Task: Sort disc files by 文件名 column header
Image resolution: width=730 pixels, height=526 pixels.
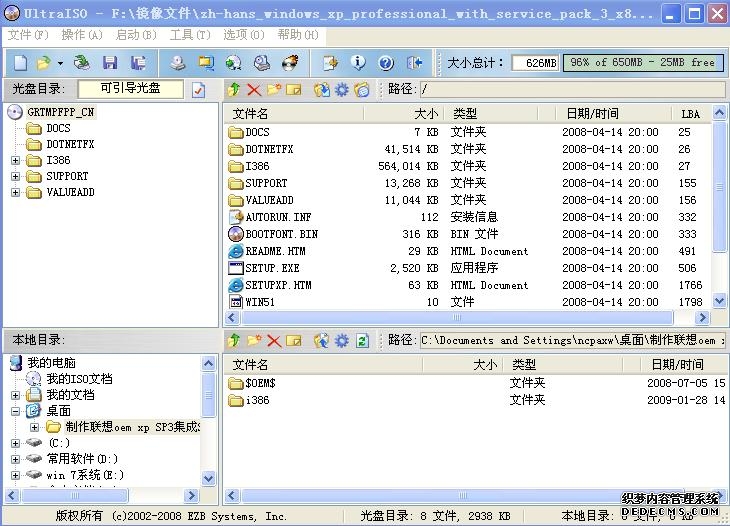Action: click(x=294, y=114)
